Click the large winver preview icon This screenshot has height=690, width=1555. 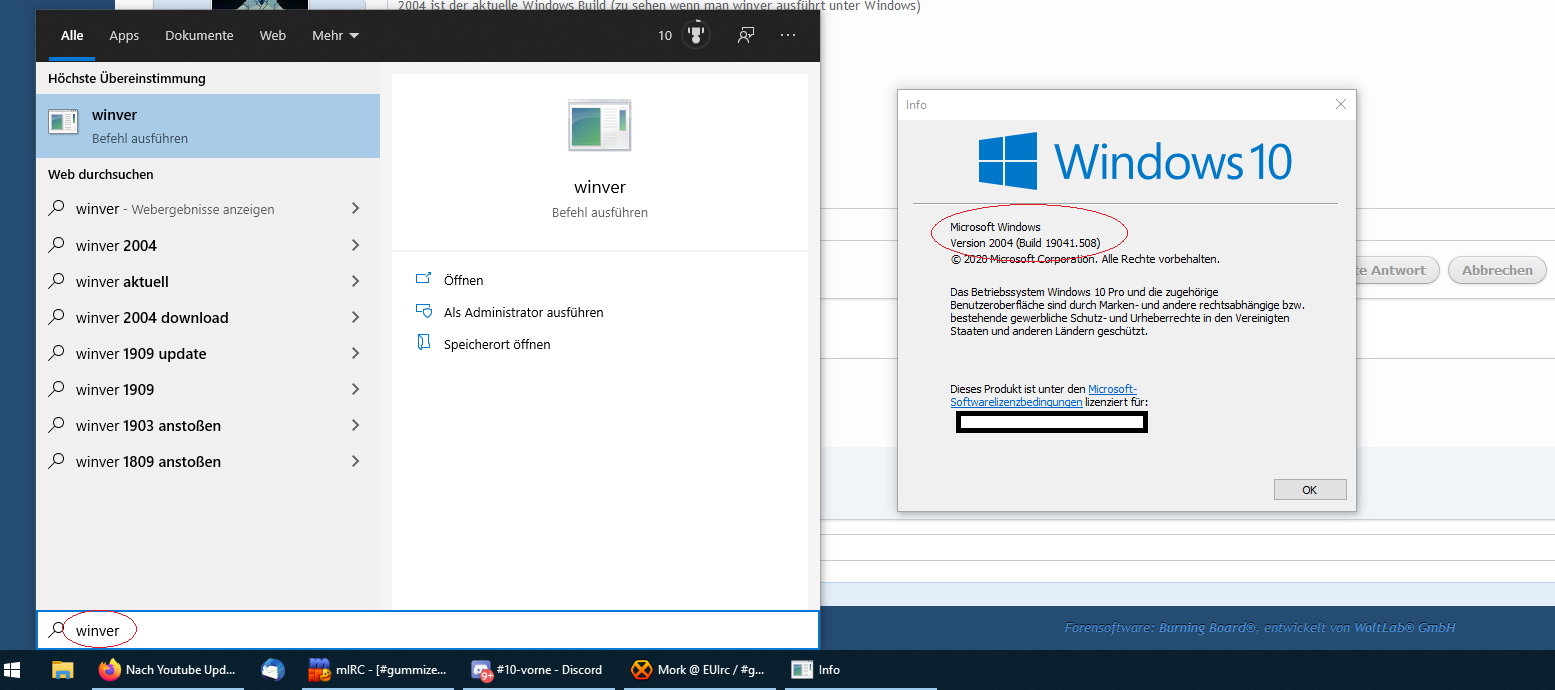click(x=599, y=125)
